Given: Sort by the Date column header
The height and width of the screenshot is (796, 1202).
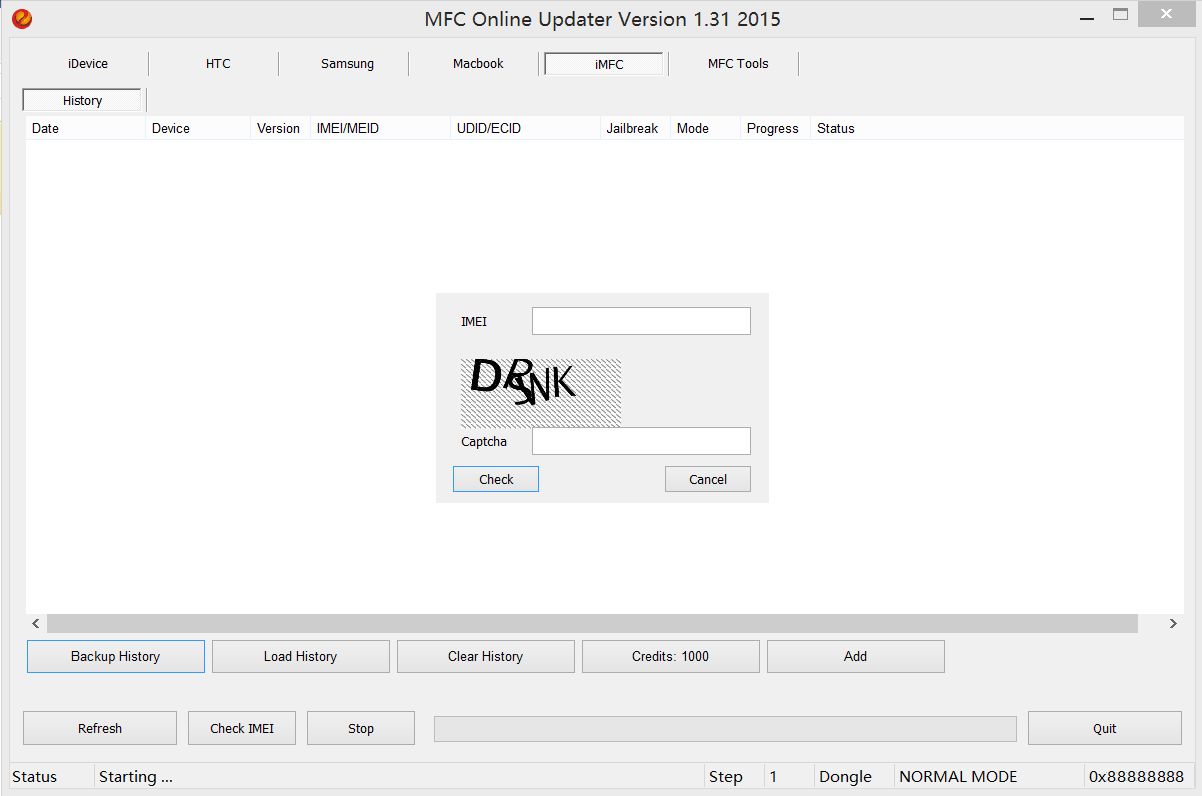Looking at the screenshot, I should pyautogui.click(x=46, y=128).
